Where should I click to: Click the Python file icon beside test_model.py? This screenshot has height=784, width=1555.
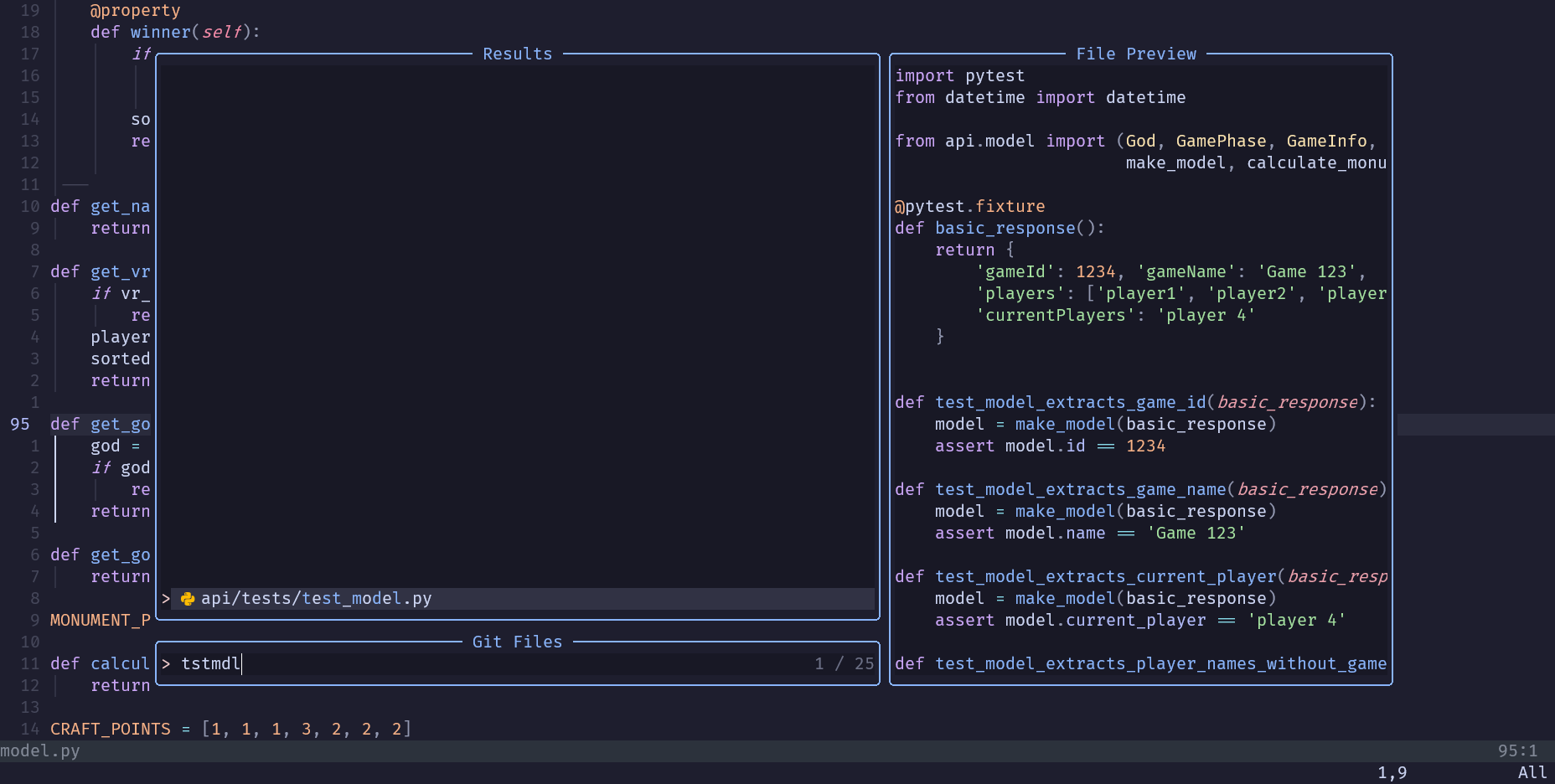click(x=188, y=599)
